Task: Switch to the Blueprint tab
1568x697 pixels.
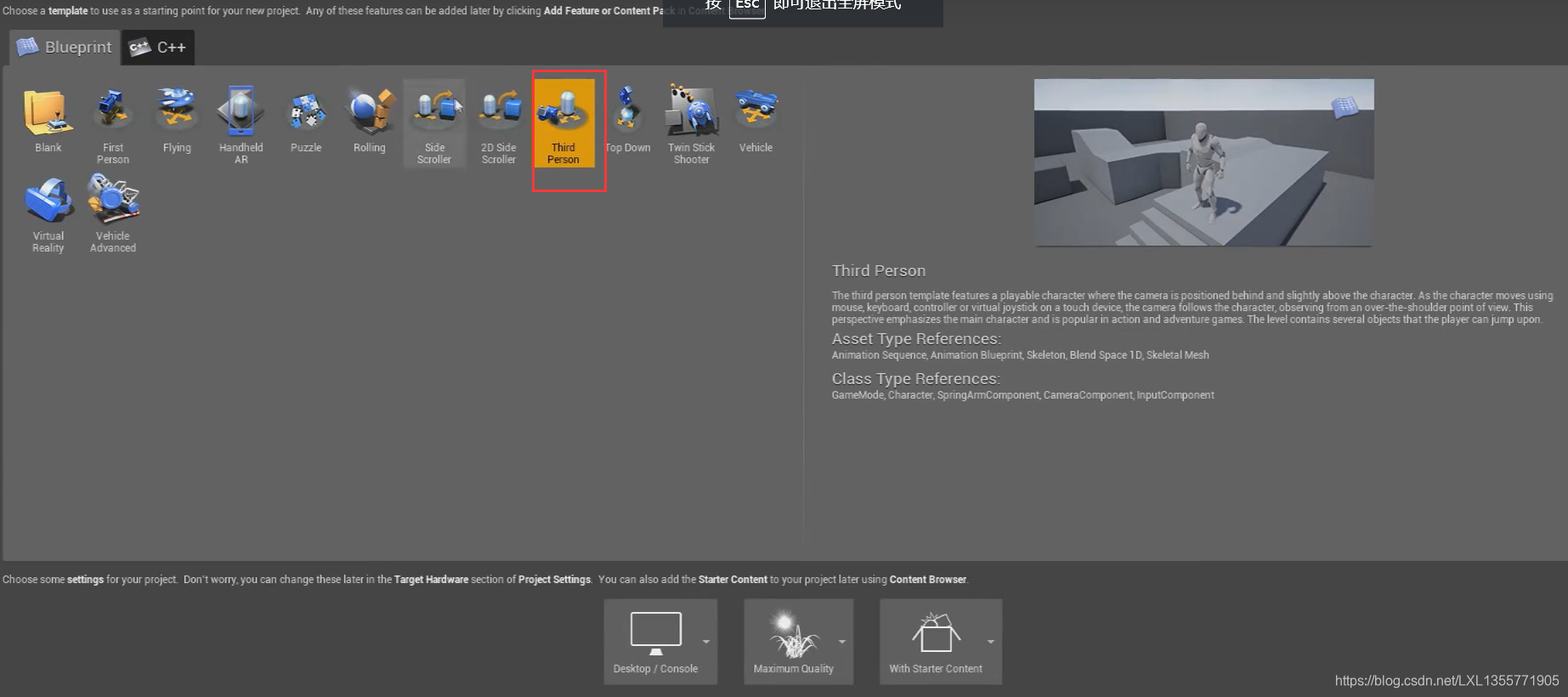Action: point(65,48)
